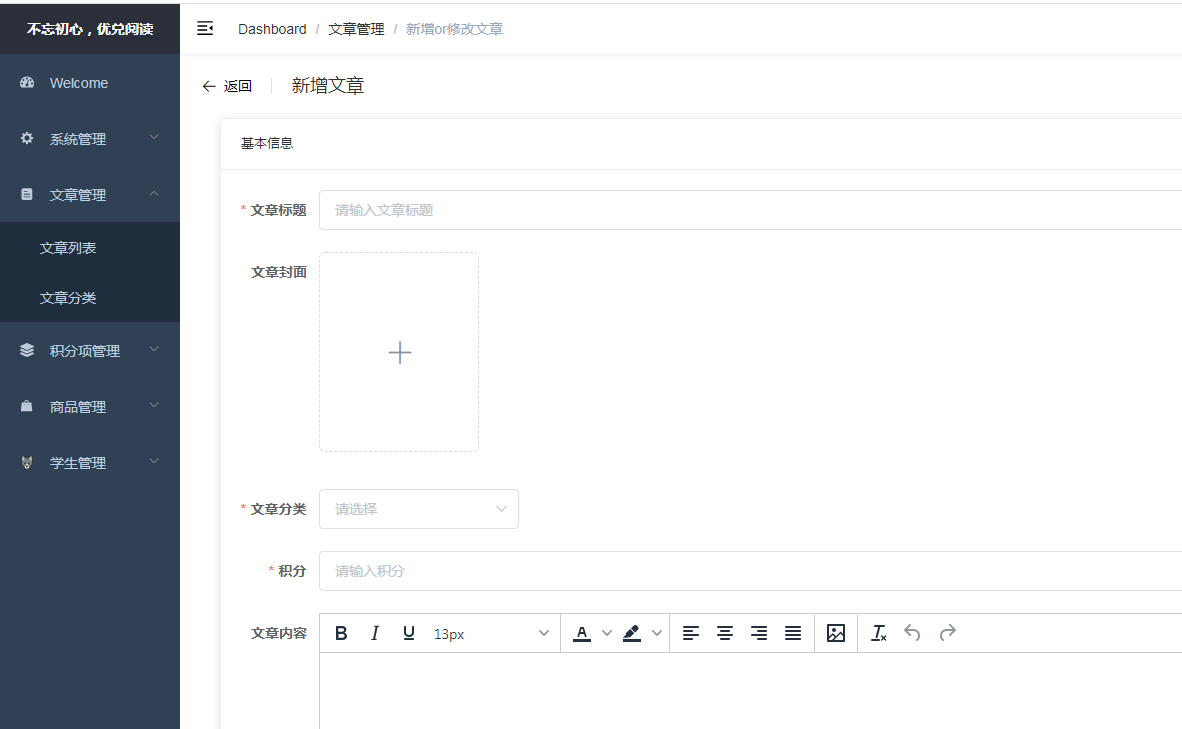Viewport: 1182px width, 729px height.
Task: Click the 商品管理 bag icon
Action: pos(27,406)
